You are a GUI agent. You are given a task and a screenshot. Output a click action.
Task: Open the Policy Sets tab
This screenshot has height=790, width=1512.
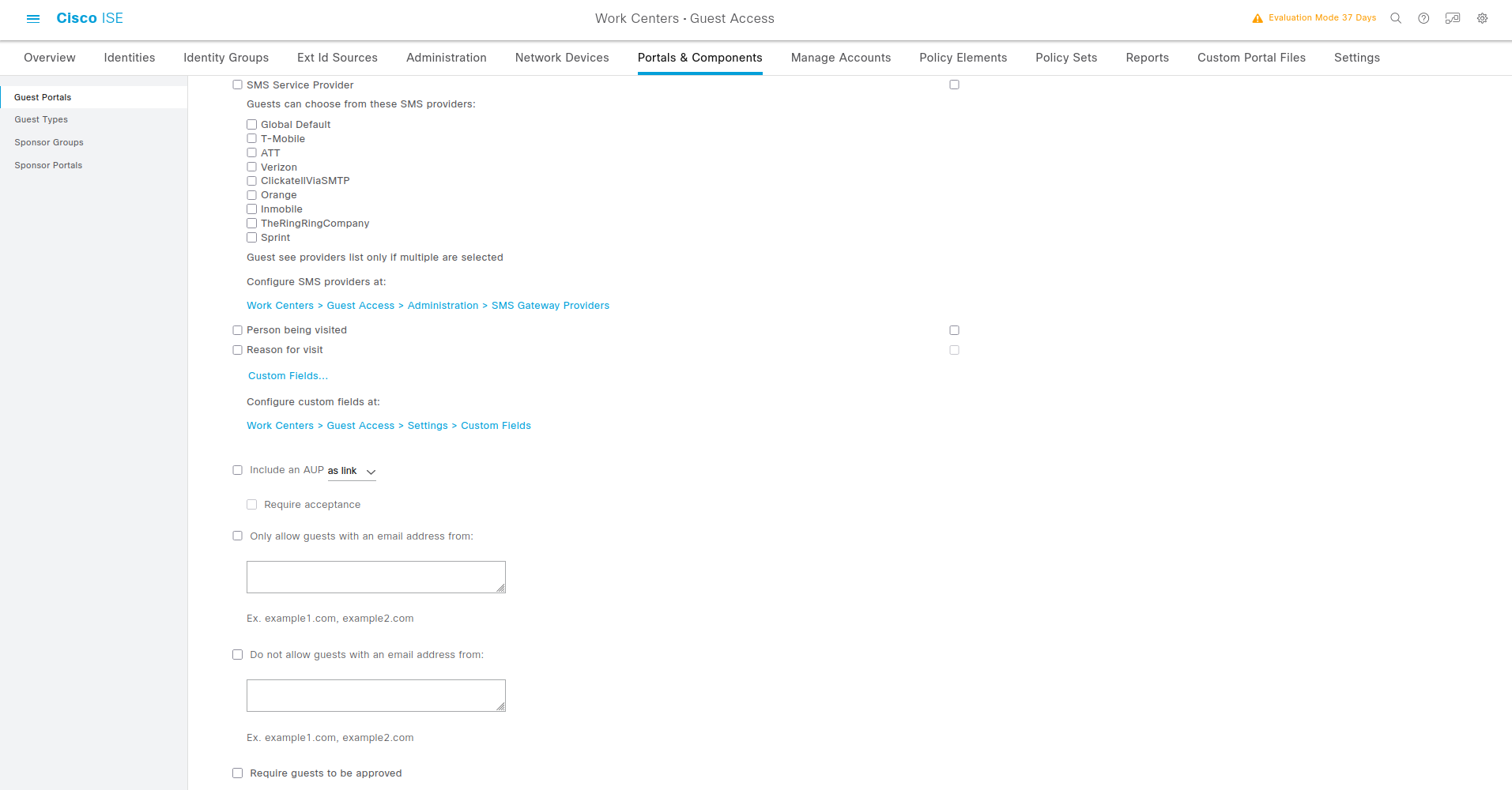click(x=1066, y=58)
